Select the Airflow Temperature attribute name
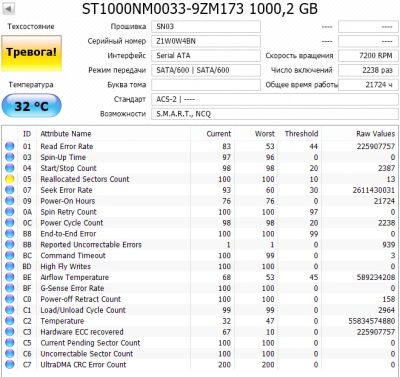Image resolution: width=400 pixels, height=377 pixels. click(75, 277)
